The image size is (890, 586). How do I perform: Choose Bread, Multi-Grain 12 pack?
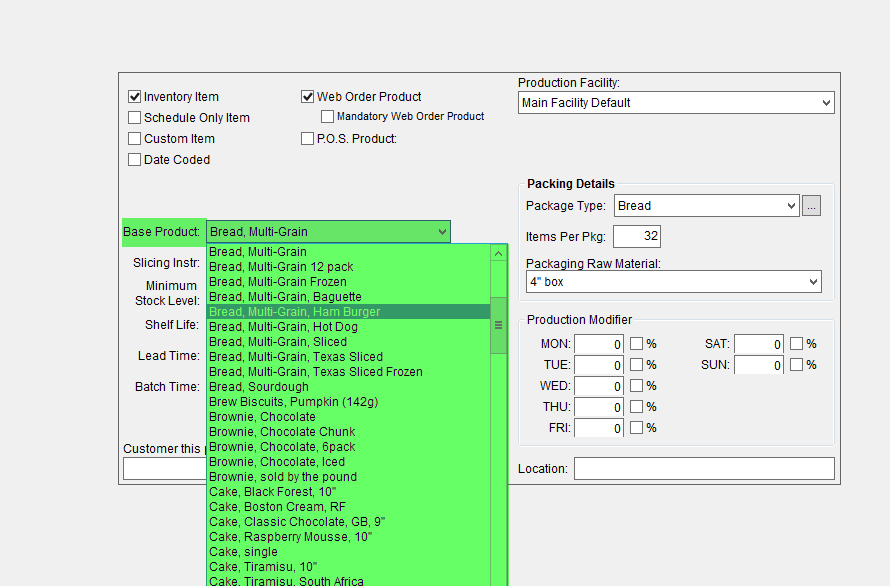point(349,267)
